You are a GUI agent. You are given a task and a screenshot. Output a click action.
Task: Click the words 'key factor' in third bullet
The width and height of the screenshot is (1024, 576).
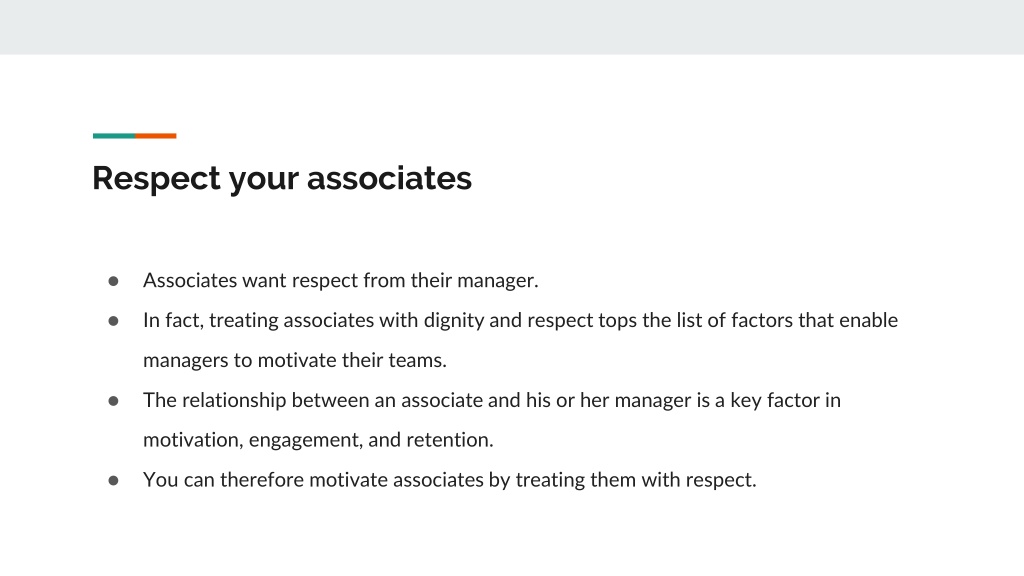775,400
